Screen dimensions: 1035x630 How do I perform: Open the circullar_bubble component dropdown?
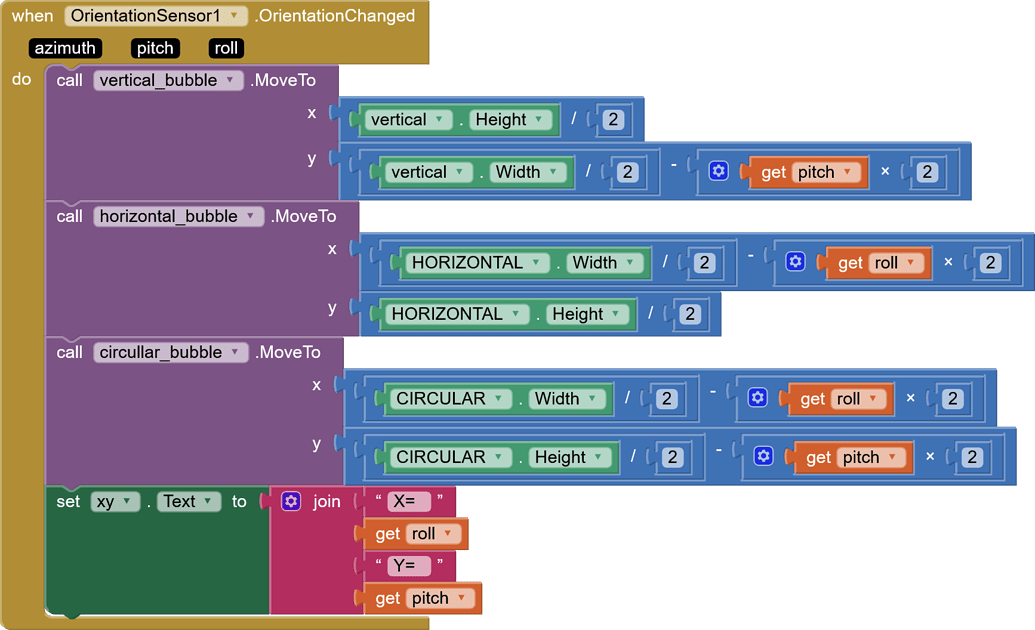pyautogui.click(x=235, y=352)
